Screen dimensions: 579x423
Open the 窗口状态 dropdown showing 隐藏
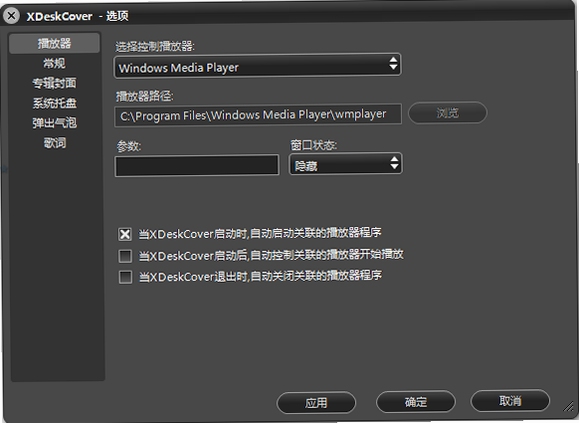pos(345,164)
